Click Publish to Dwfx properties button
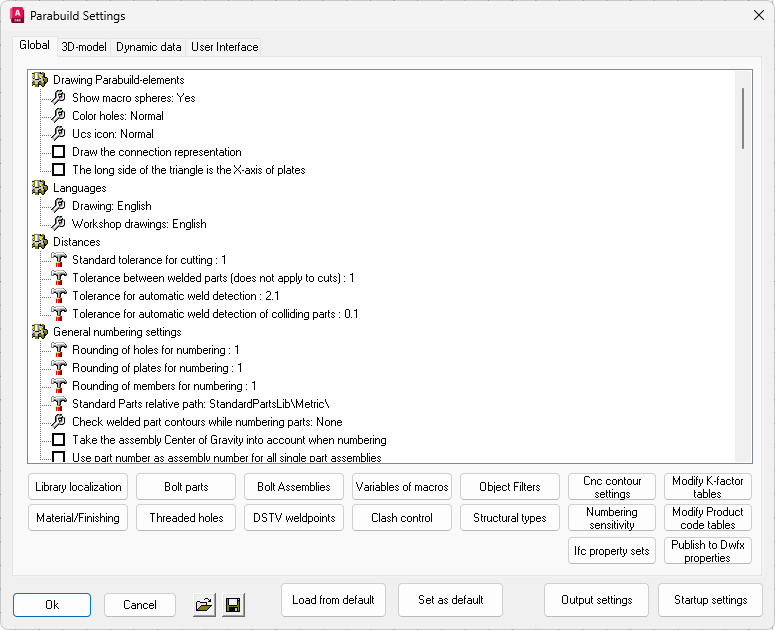This screenshot has width=775, height=630. click(708, 550)
